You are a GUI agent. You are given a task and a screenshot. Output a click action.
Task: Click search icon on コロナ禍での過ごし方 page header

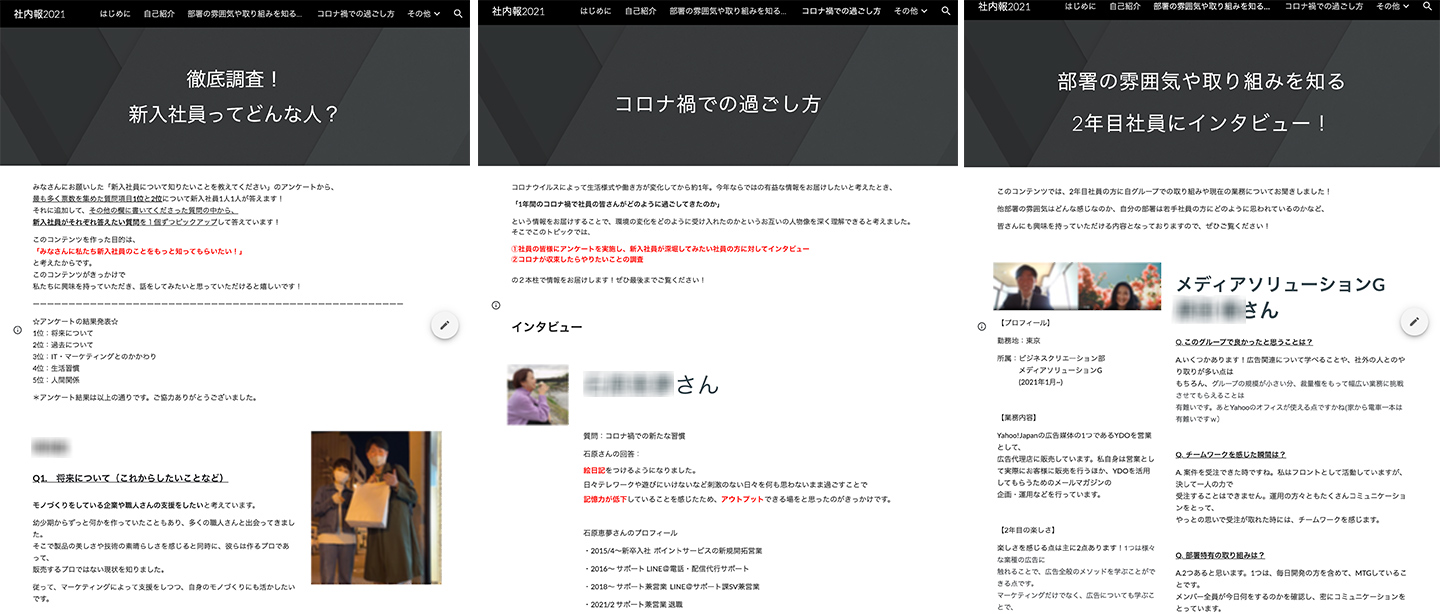click(x=946, y=11)
